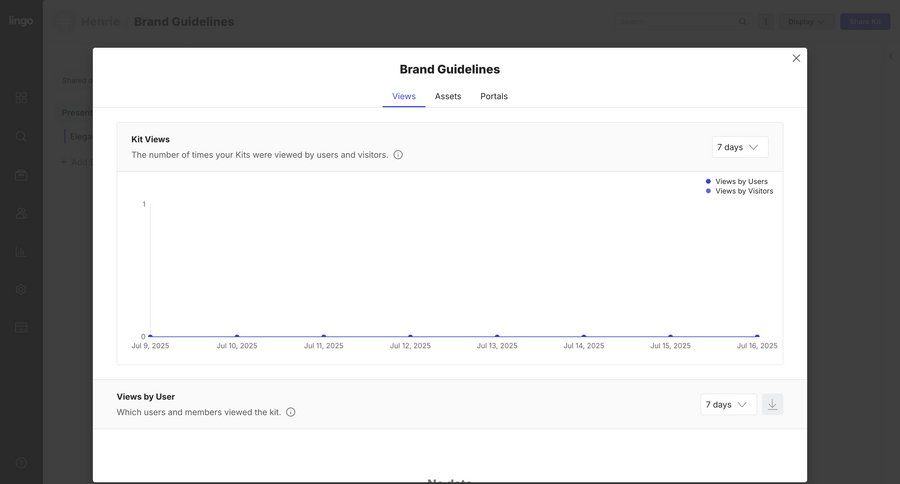Click background Brand Guidelines page title
This screenshot has height=484, width=900.
pyautogui.click(x=184, y=21)
